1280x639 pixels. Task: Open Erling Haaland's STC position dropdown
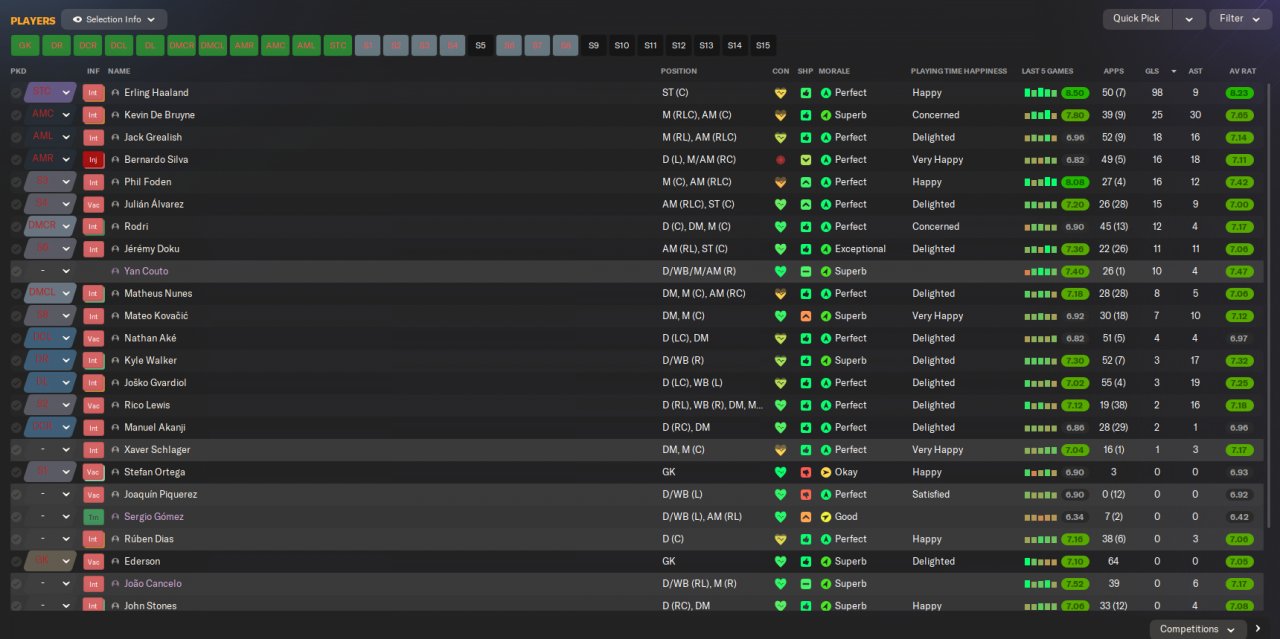[x=51, y=93]
